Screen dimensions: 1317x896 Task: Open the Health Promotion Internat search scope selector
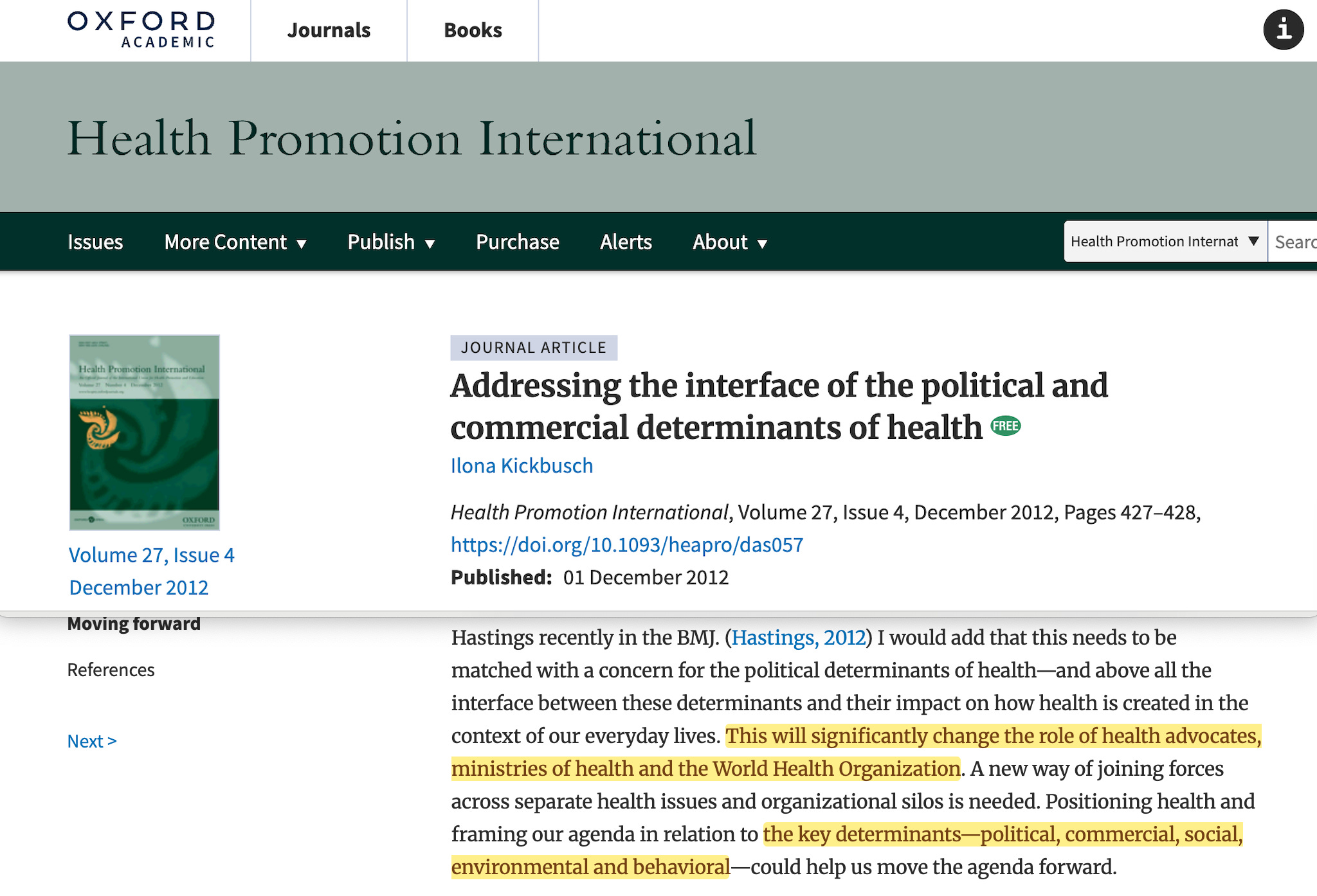tap(1165, 241)
